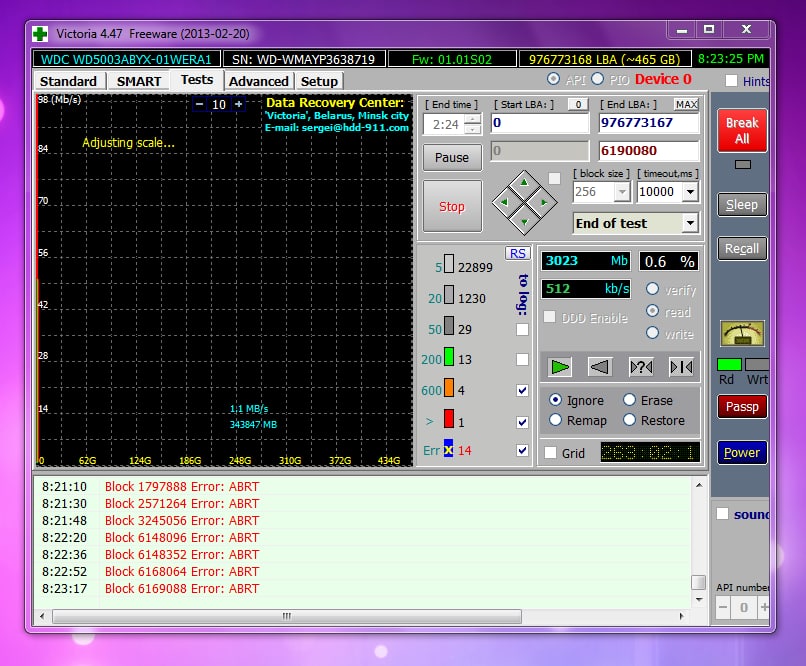Open the Advanced tab

click(258, 81)
